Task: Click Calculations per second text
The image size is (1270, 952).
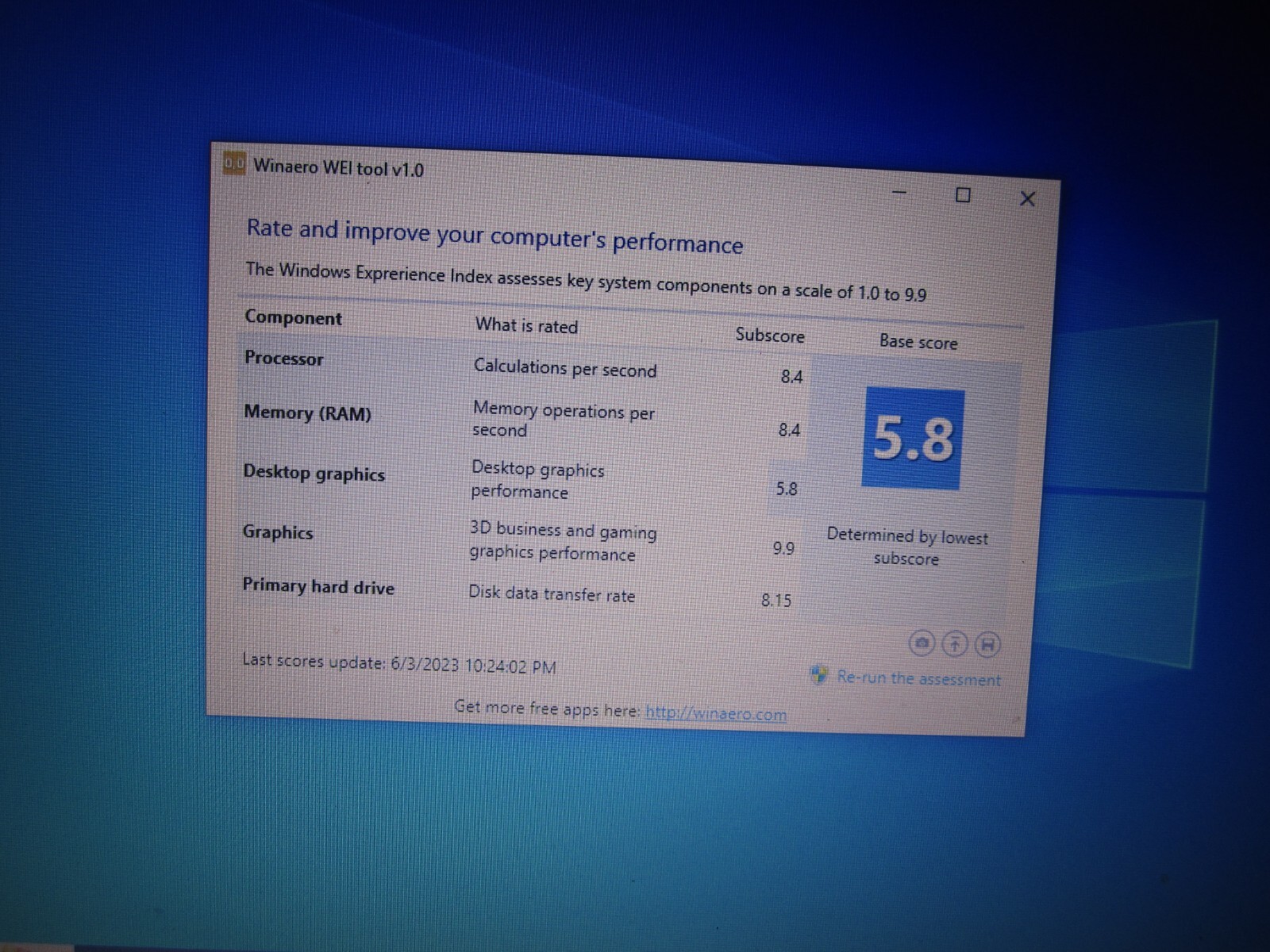Action: [x=565, y=369]
